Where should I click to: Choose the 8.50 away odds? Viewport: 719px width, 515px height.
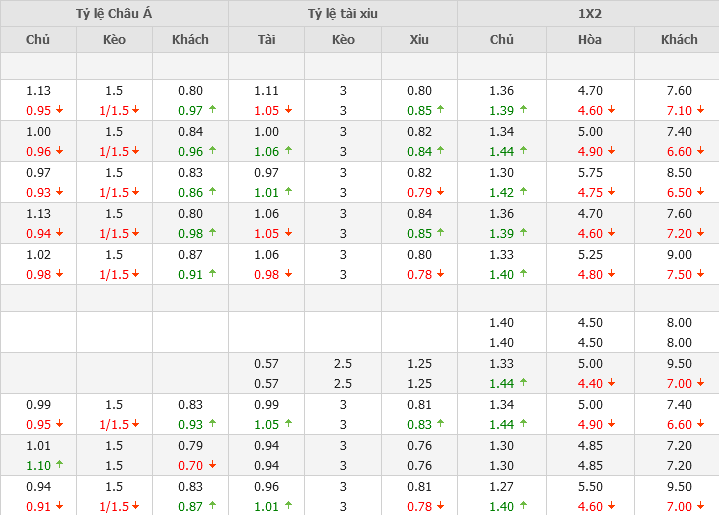point(678,172)
